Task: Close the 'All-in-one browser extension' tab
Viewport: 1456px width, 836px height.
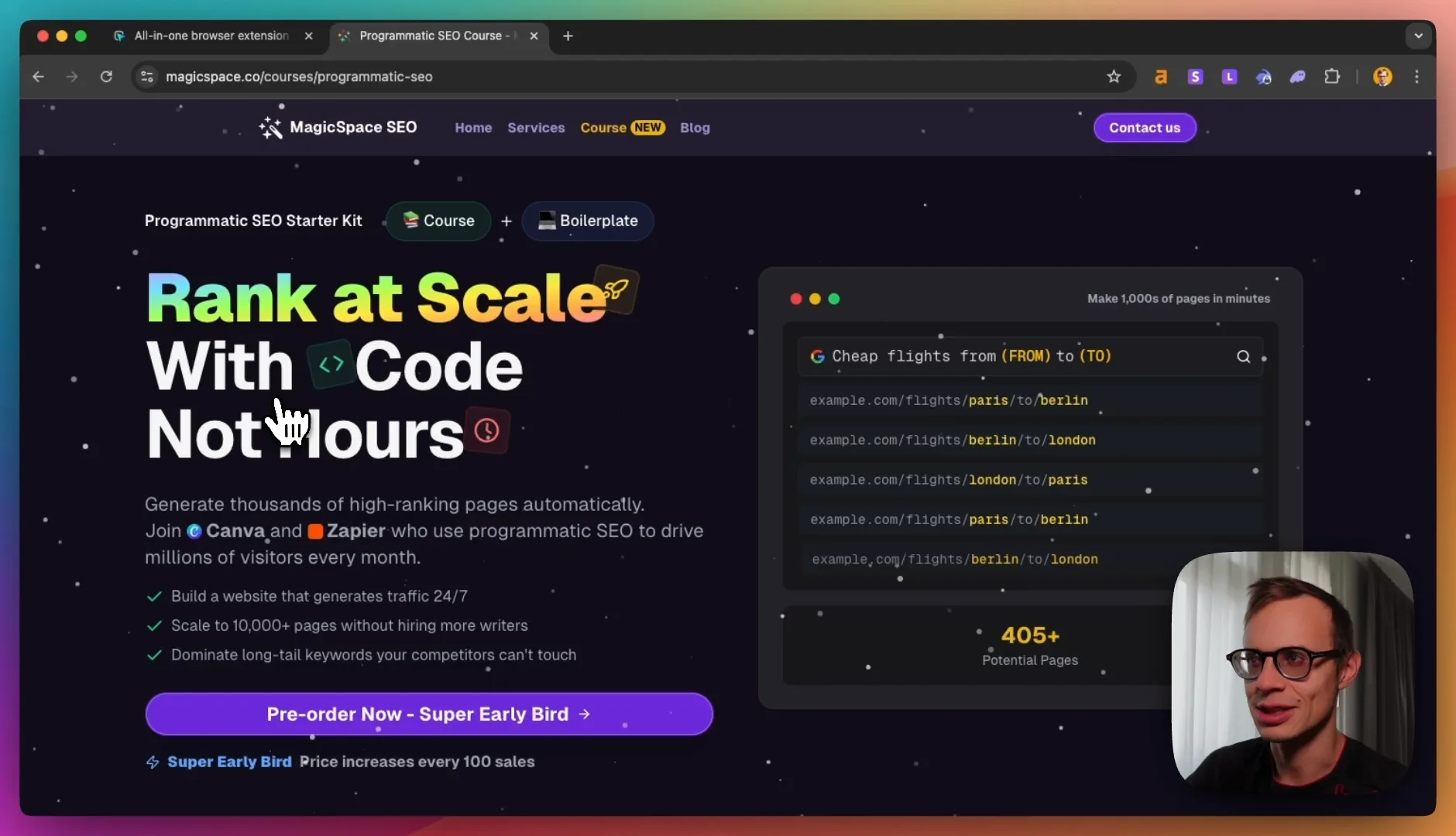Action: pyautogui.click(x=309, y=36)
